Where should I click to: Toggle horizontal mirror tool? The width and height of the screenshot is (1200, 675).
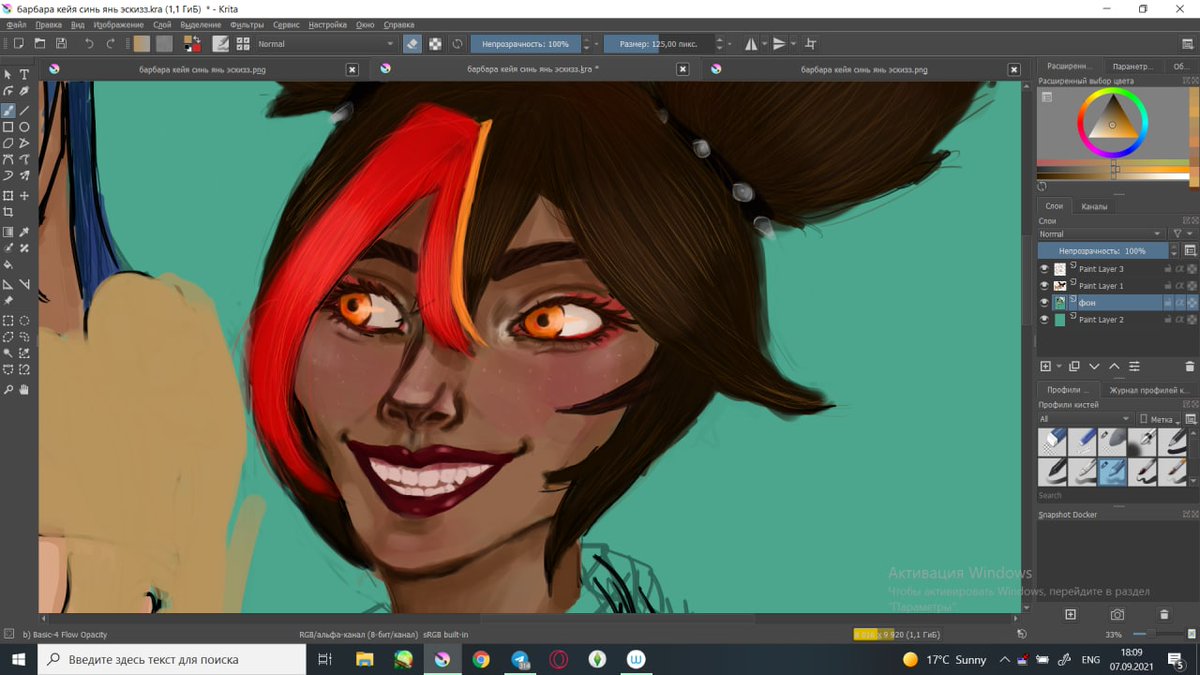pyautogui.click(x=751, y=44)
